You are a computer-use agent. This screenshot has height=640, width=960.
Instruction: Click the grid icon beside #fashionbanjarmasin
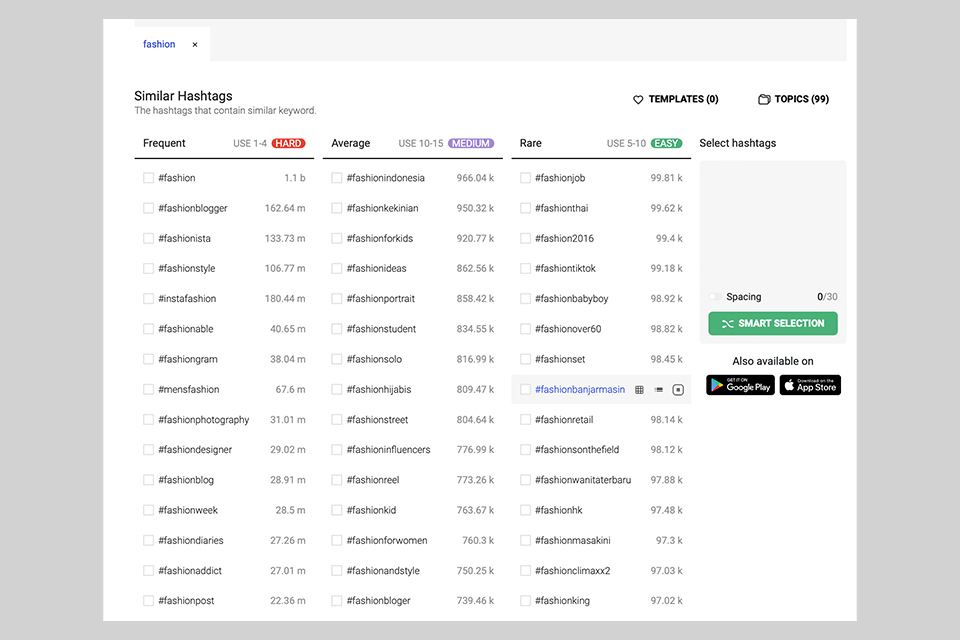coord(640,390)
